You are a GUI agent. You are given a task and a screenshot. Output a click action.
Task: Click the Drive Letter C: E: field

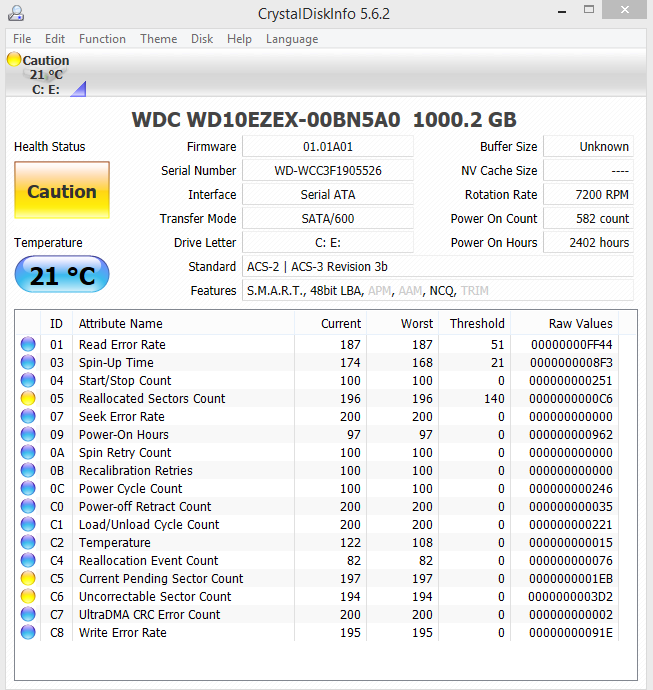tap(328, 242)
